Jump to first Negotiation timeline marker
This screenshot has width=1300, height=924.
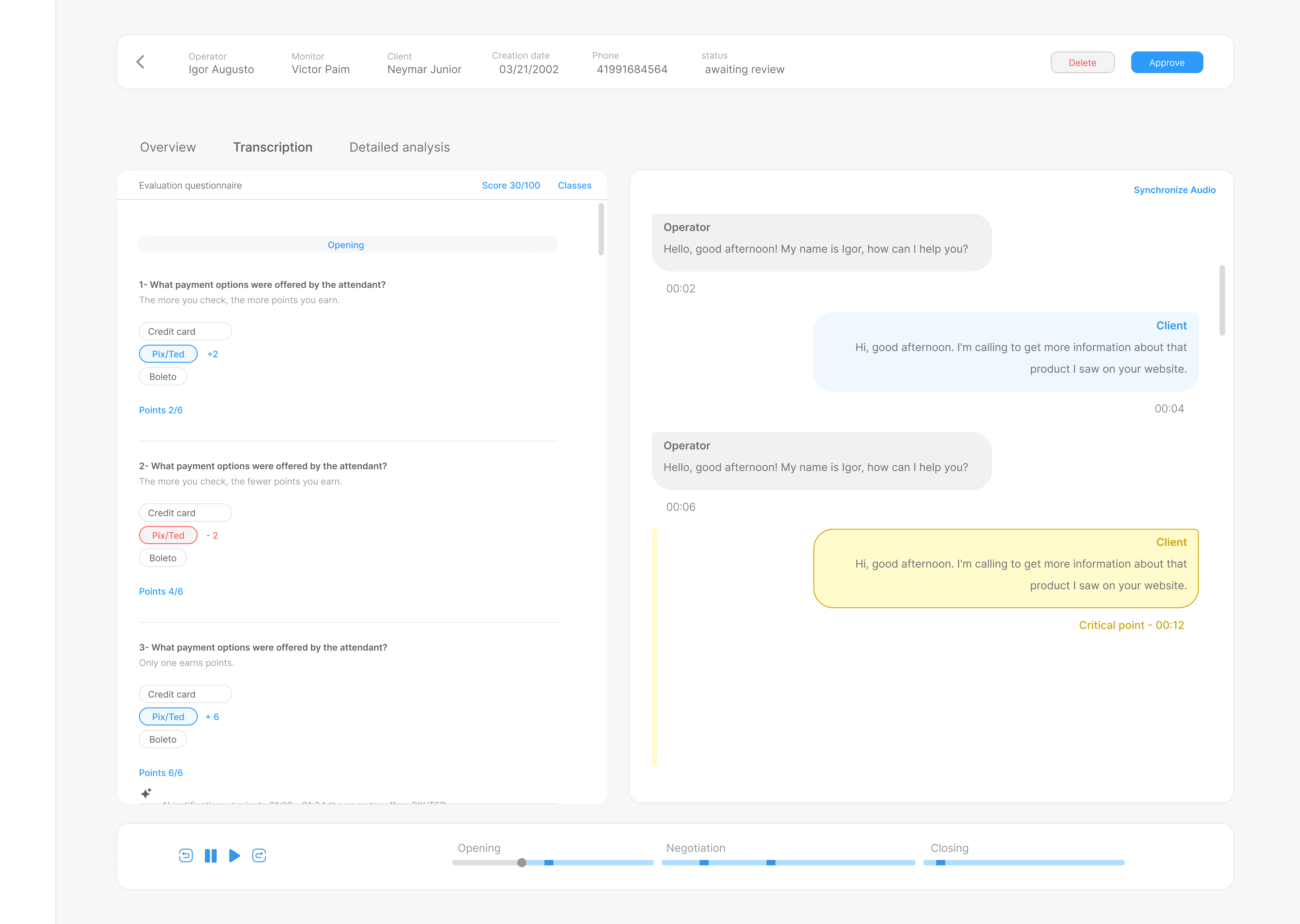pos(704,863)
